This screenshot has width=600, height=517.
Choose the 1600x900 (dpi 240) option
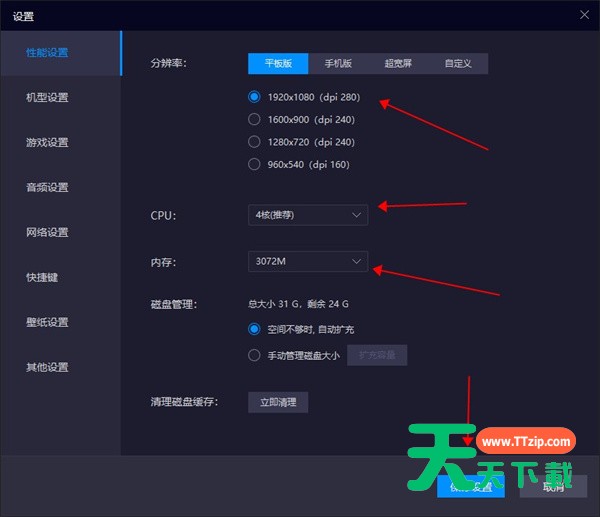254,120
